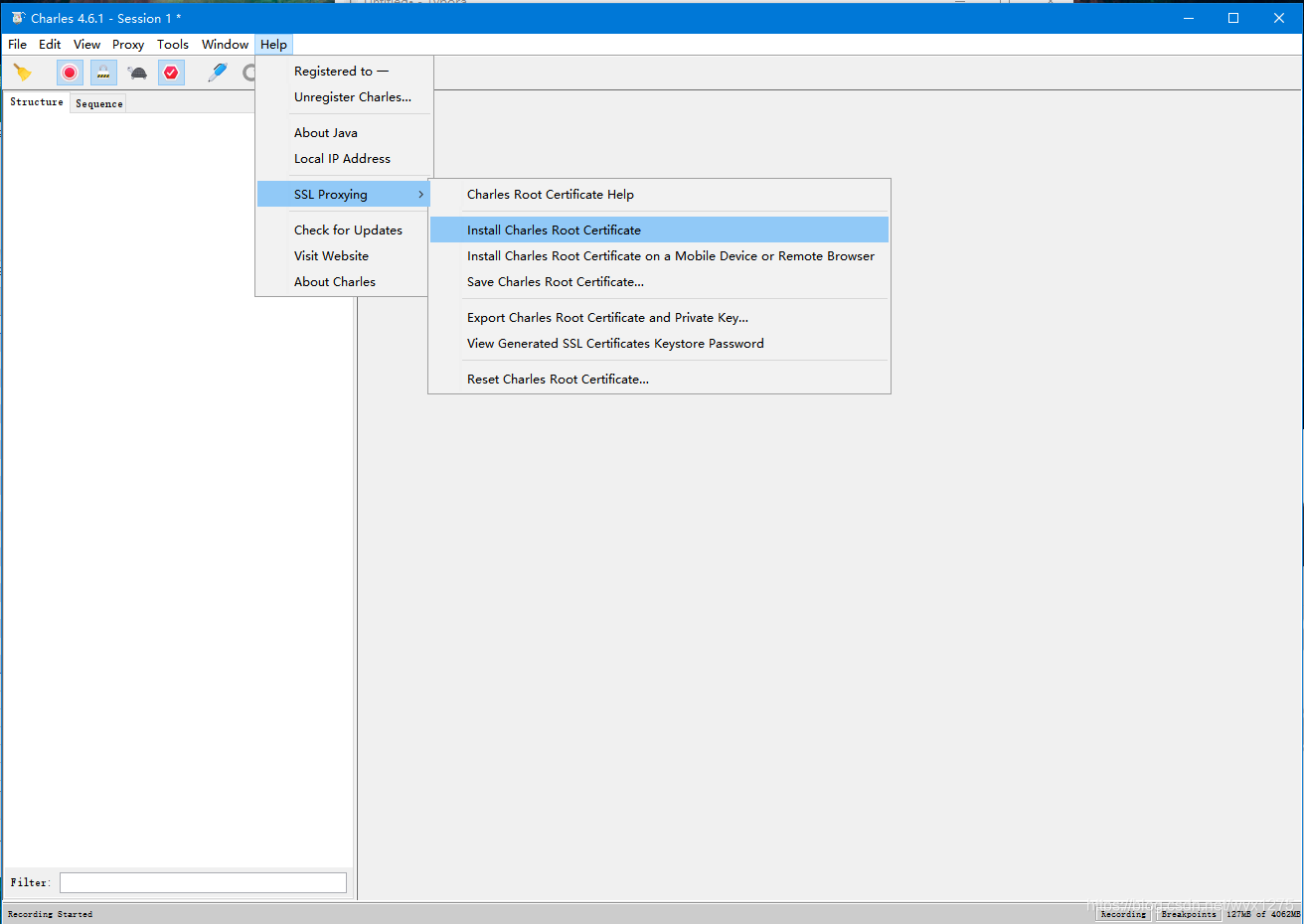Switch to the Sequence tab
Viewport: 1304px width, 924px height.
(99, 103)
